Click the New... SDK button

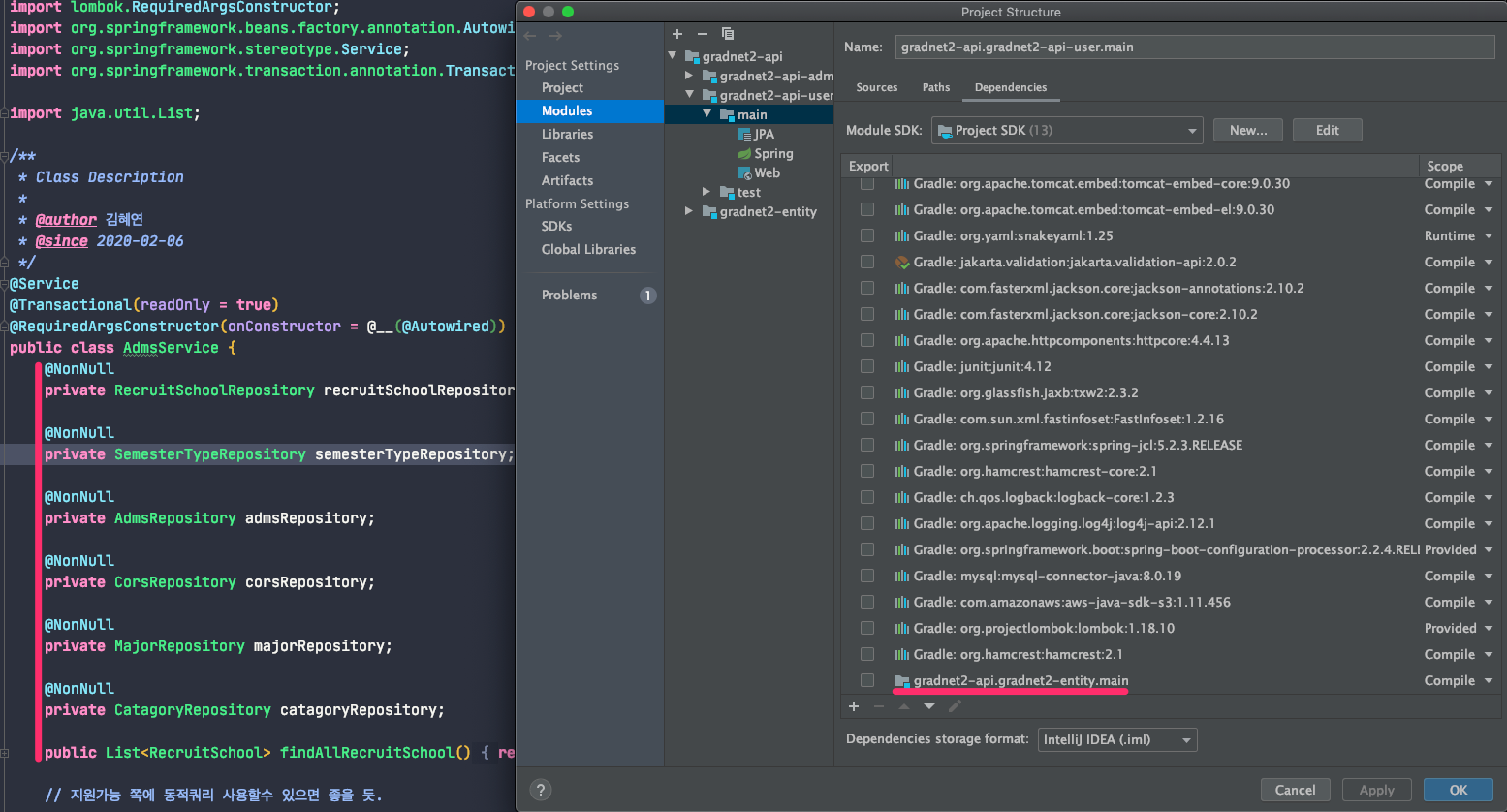pyautogui.click(x=1248, y=130)
